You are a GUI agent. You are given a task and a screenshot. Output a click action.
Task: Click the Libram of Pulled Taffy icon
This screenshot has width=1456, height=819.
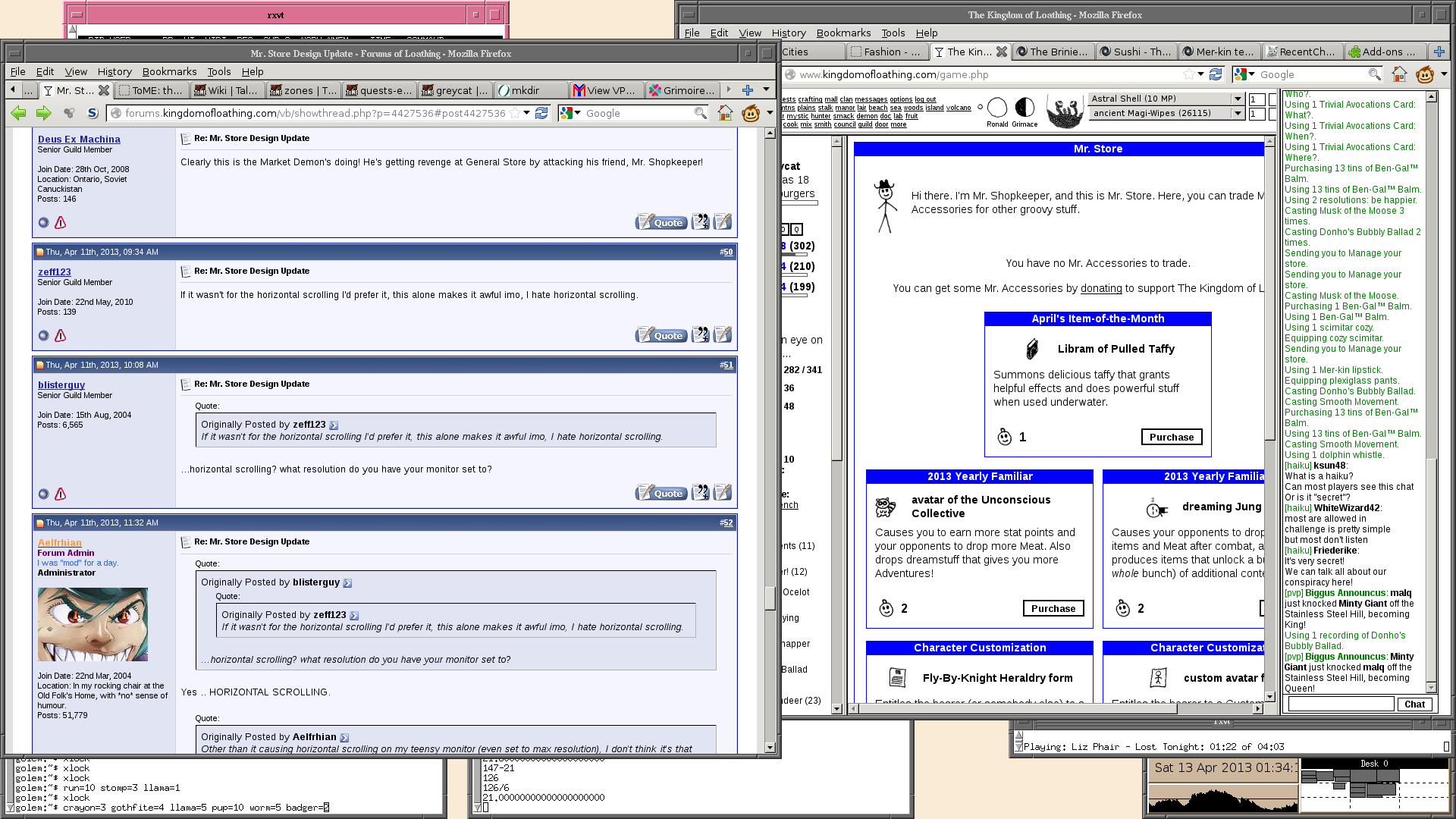1031,349
